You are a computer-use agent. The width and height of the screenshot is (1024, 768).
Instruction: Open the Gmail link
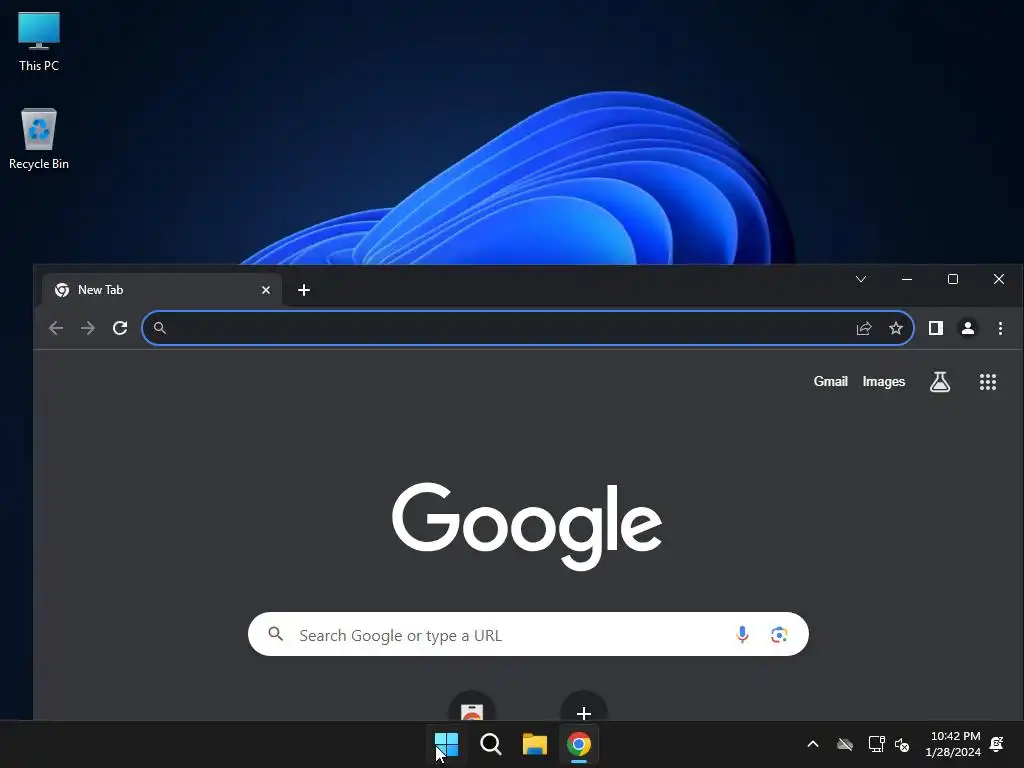click(x=830, y=381)
